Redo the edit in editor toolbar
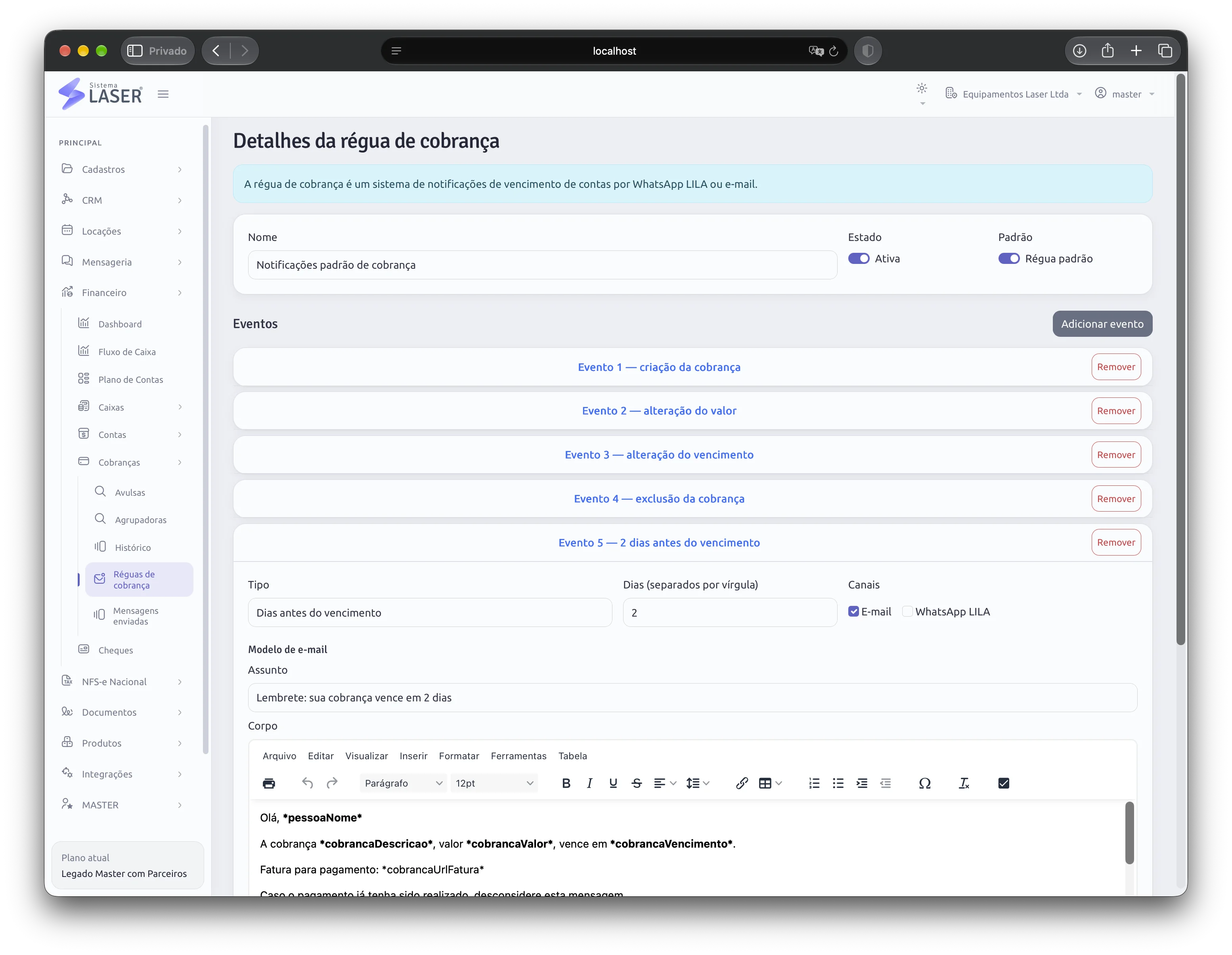Screen dimensions: 1232x955 click(x=332, y=783)
